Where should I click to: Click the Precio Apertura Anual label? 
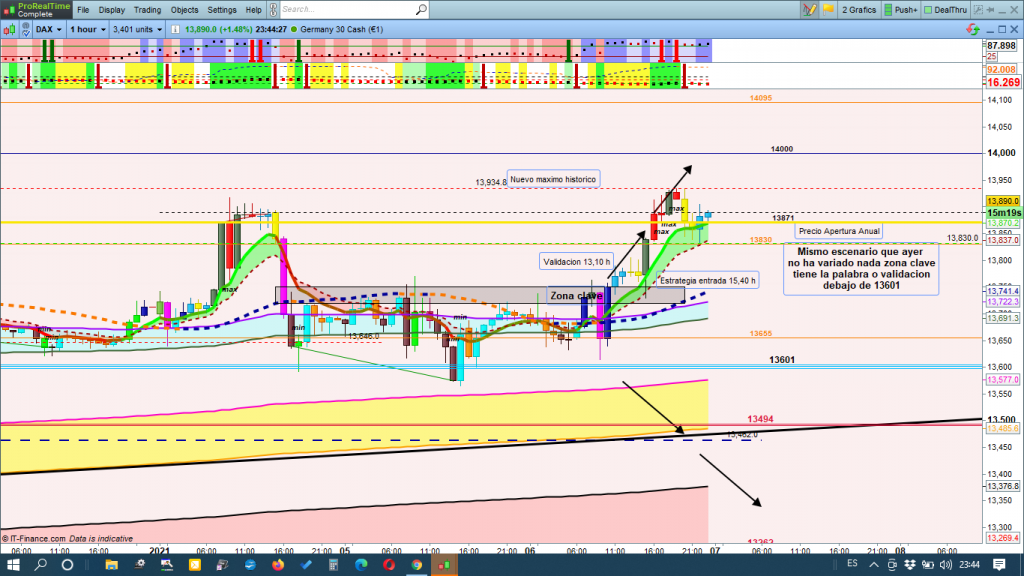coord(839,231)
